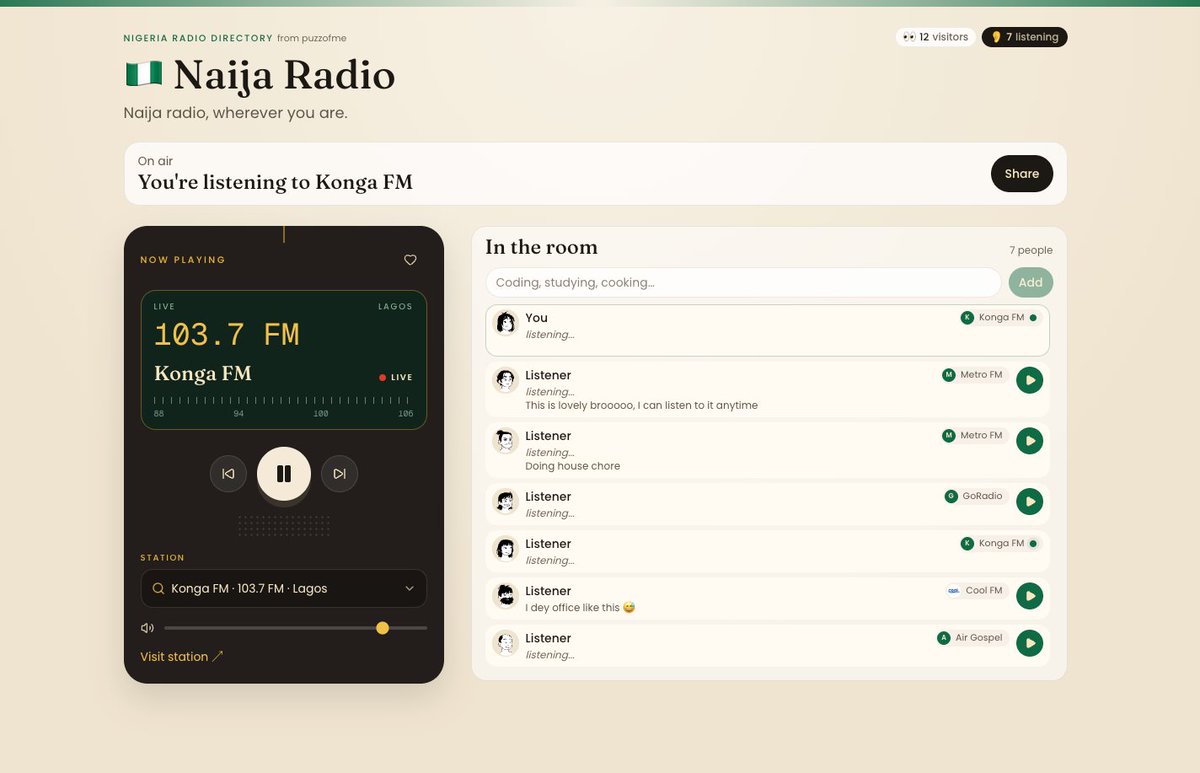Click "This is lovely brooooo" message
This screenshot has width=1200, height=773.
tap(641, 406)
